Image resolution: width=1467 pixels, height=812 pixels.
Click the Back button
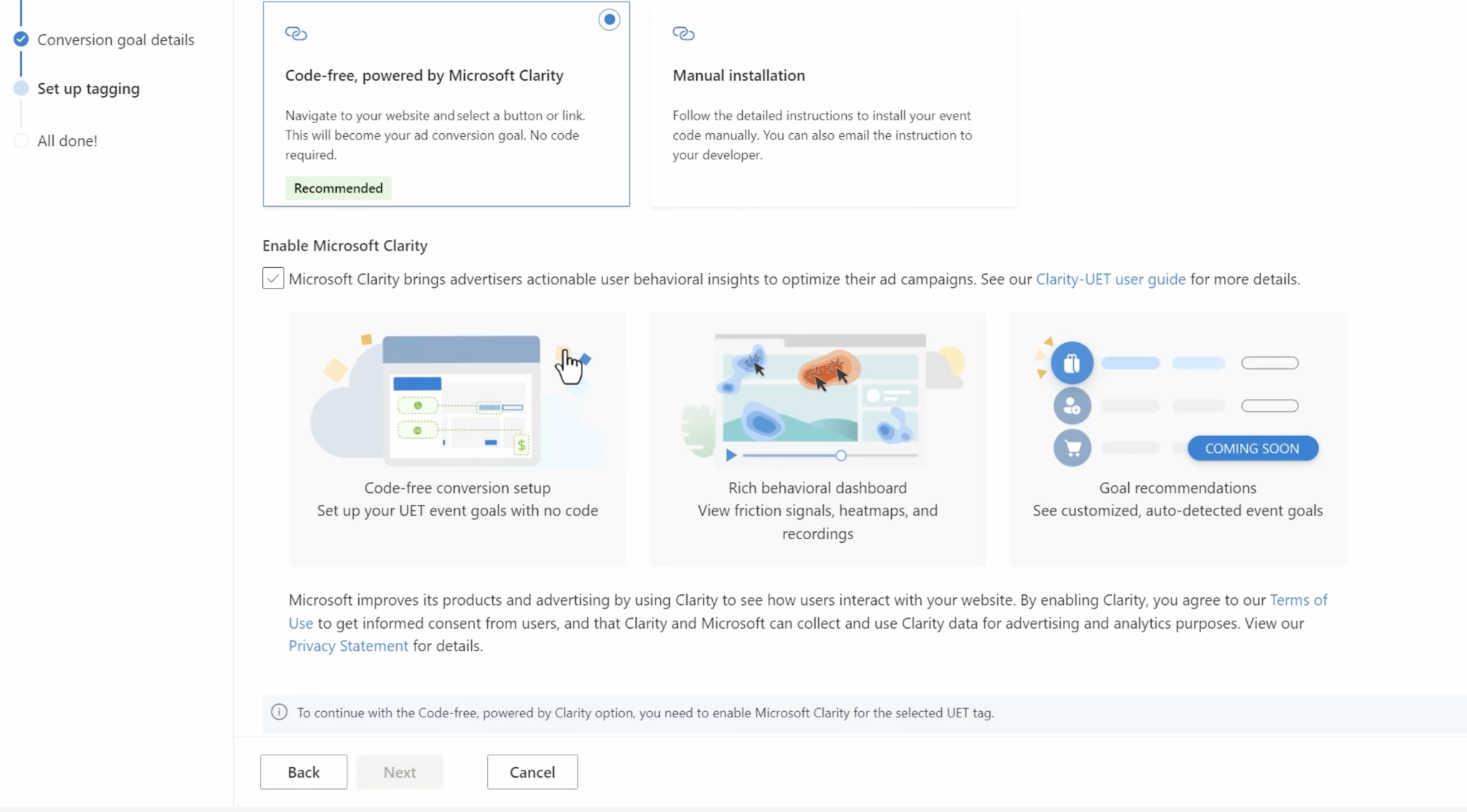(304, 772)
